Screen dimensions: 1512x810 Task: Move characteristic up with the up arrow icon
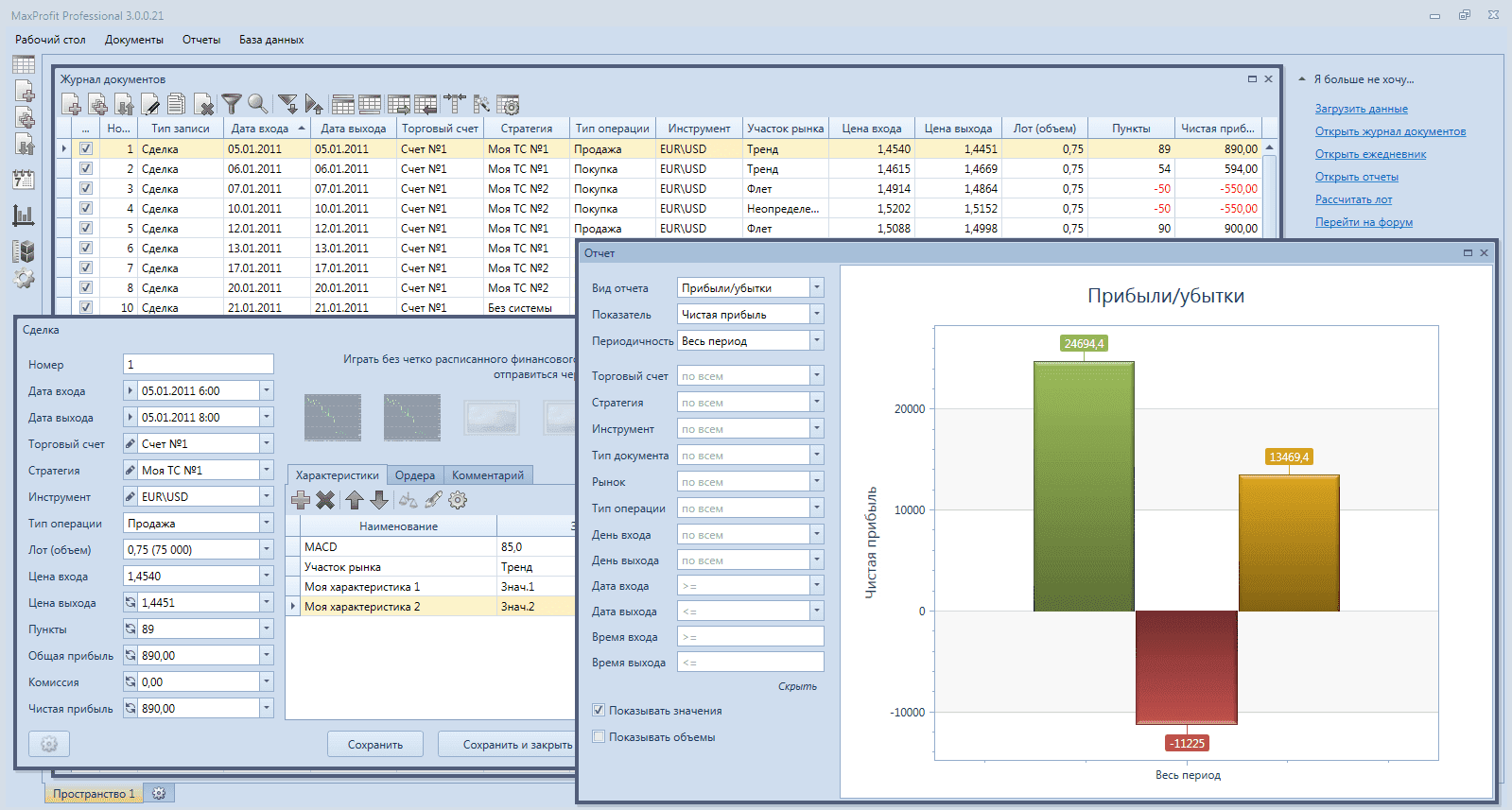pyautogui.click(x=354, y=500)
